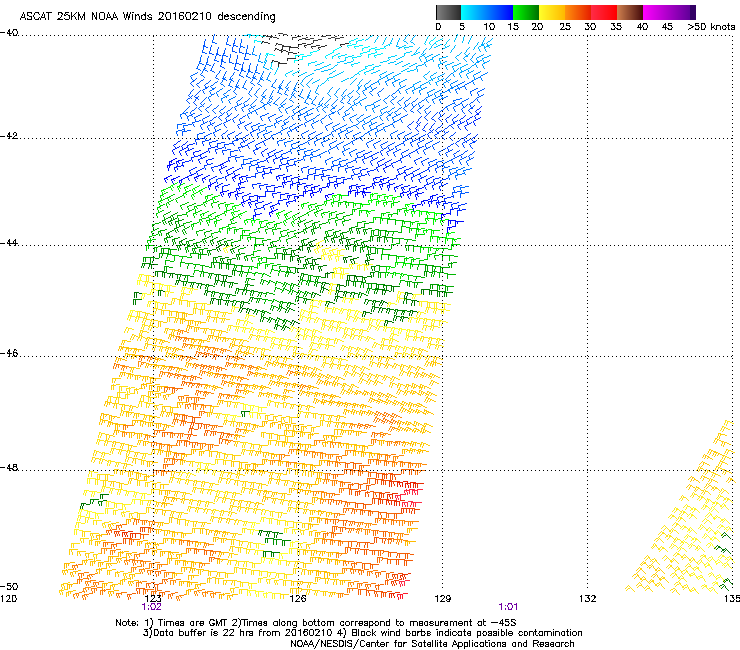The width and height of the screenshot is (740, 650).
Task: Click the latitude label '-50'
Action: [9, 586]
